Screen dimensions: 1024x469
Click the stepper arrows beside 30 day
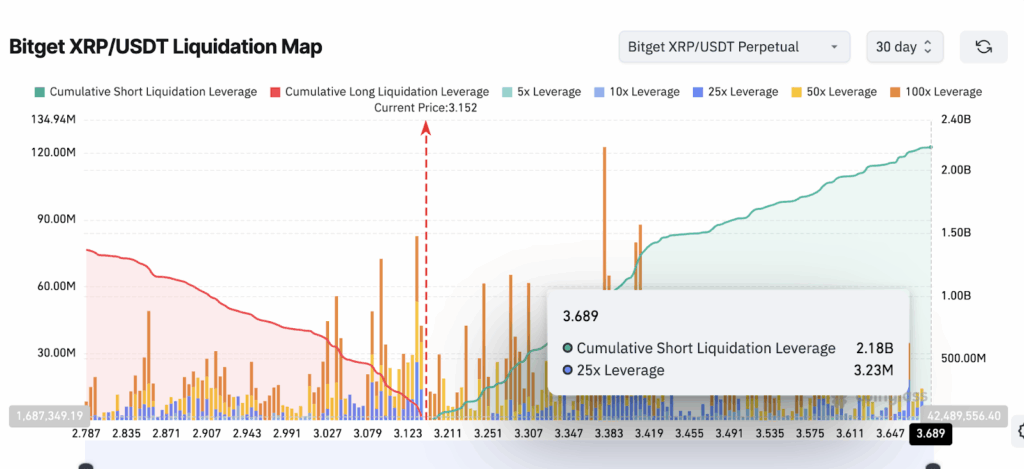coord(927,47)
